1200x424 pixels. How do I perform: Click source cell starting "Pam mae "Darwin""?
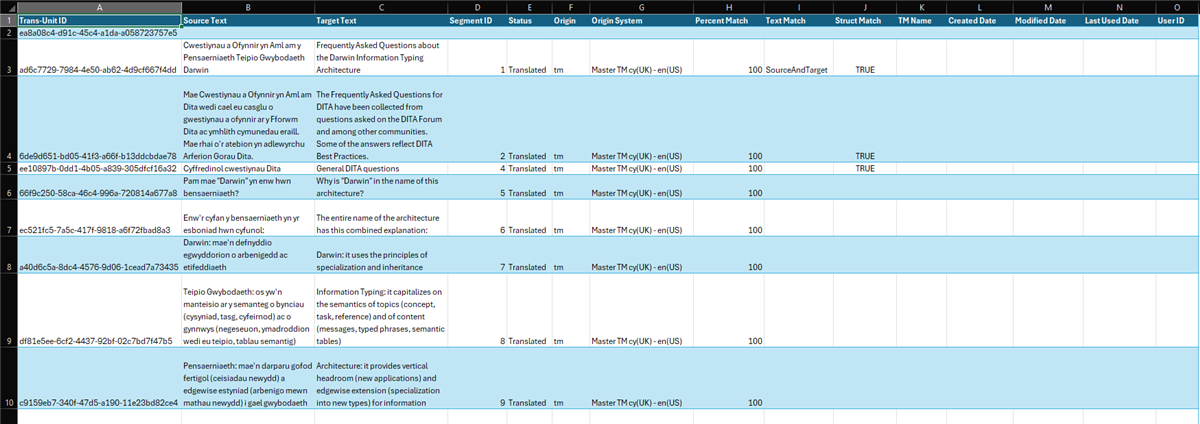pos(247,187)
